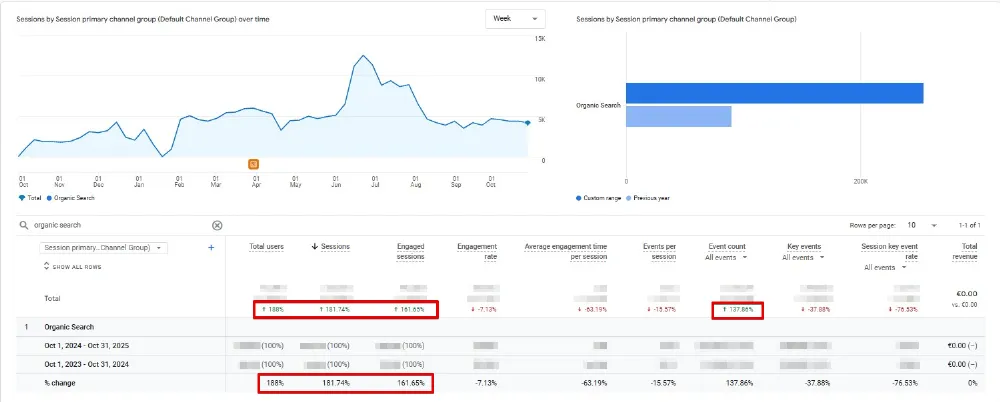Open Key events All events dropdown
Viewport: 1000px width, 402px height.
802,258
